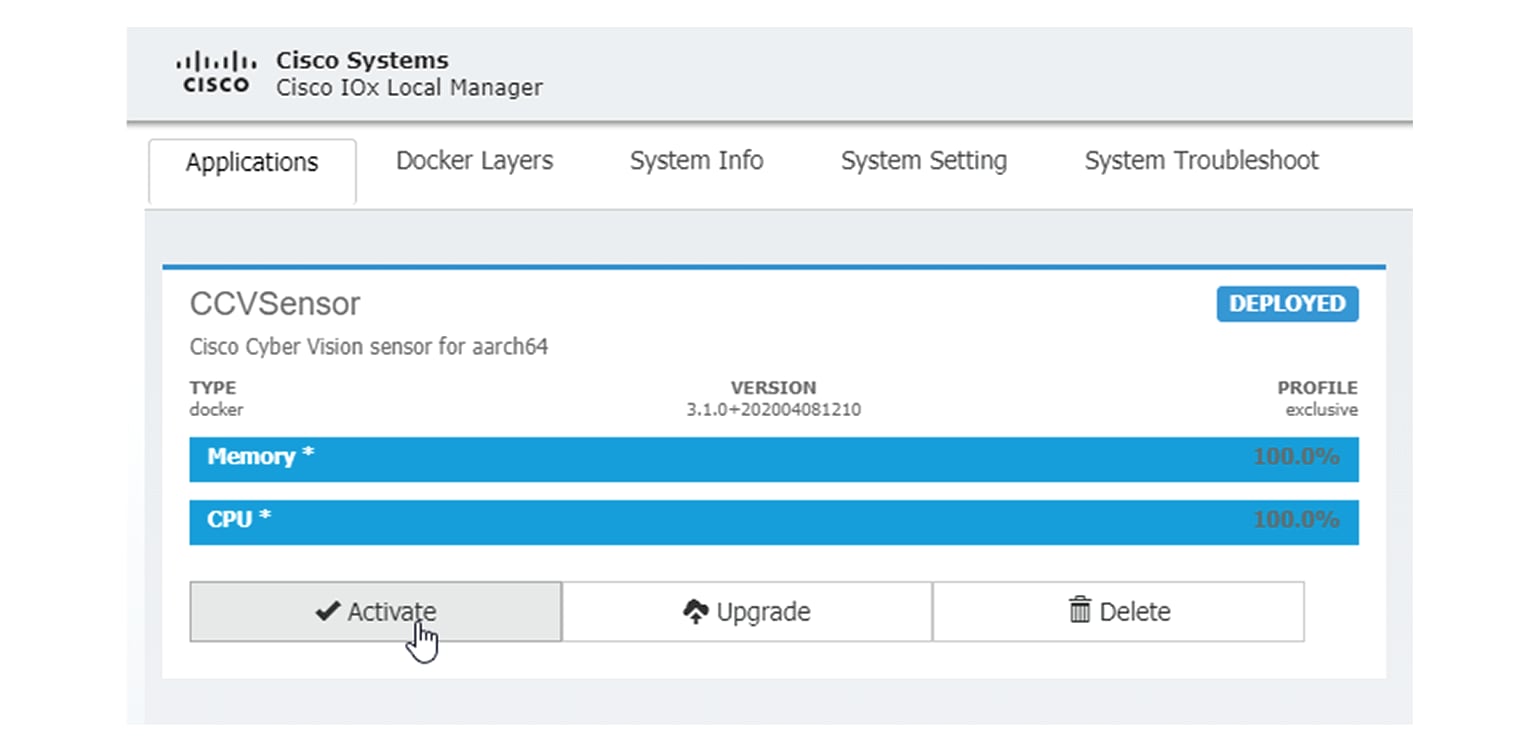Open the Docker Layers tab
Image resolution: width=1528 pixels, height=752 pixels.
tap(474, 161)
